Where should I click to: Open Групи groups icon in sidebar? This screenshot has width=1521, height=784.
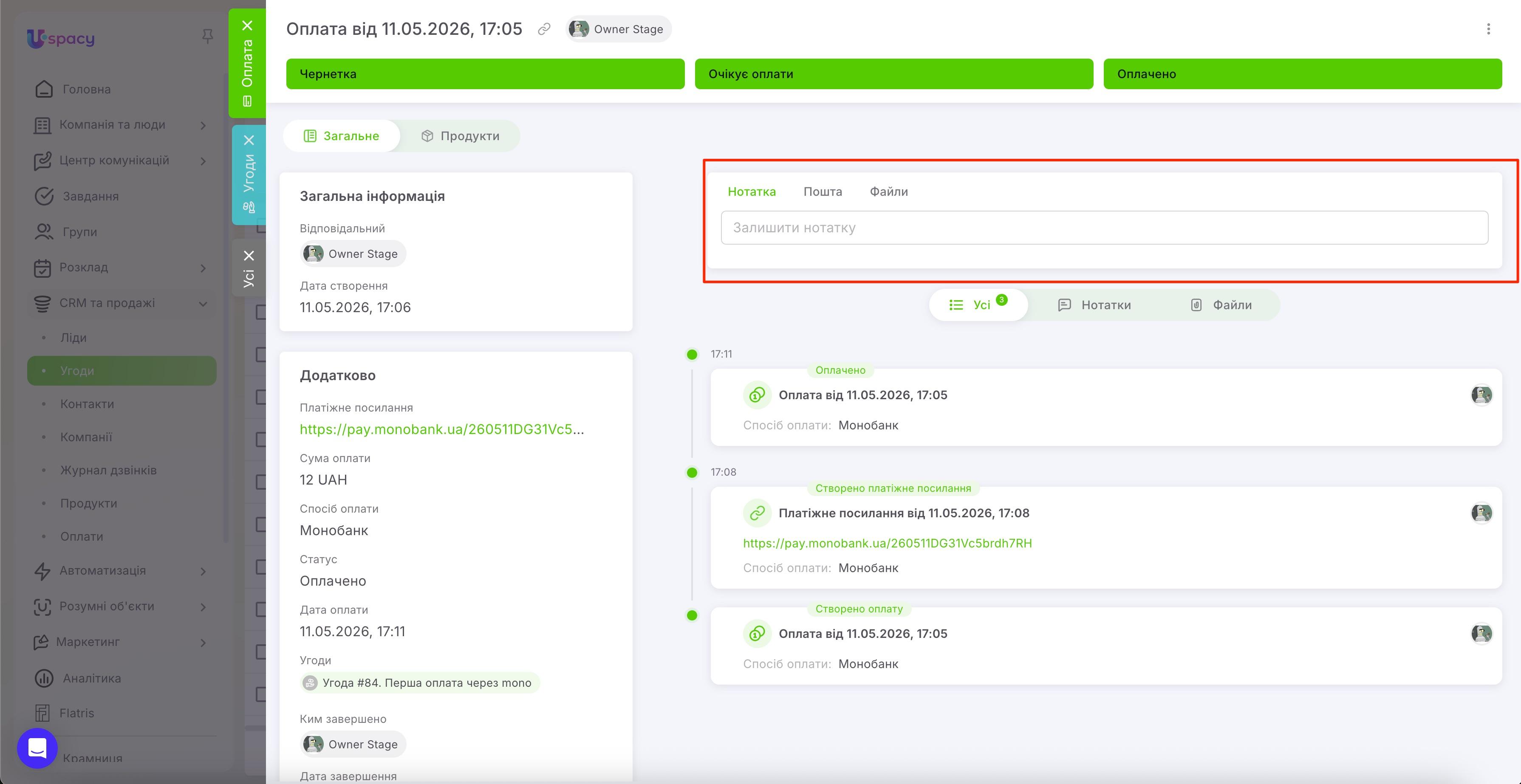coord(44,231)
